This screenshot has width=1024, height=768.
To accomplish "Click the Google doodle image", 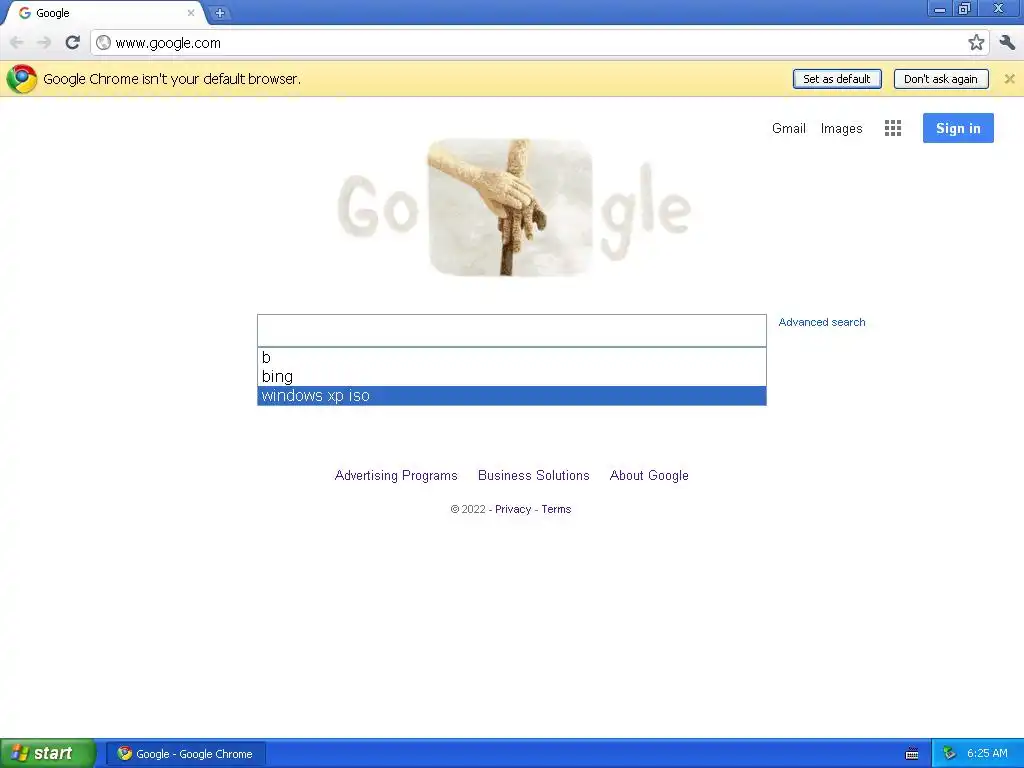I will click(x=513, y=206).
